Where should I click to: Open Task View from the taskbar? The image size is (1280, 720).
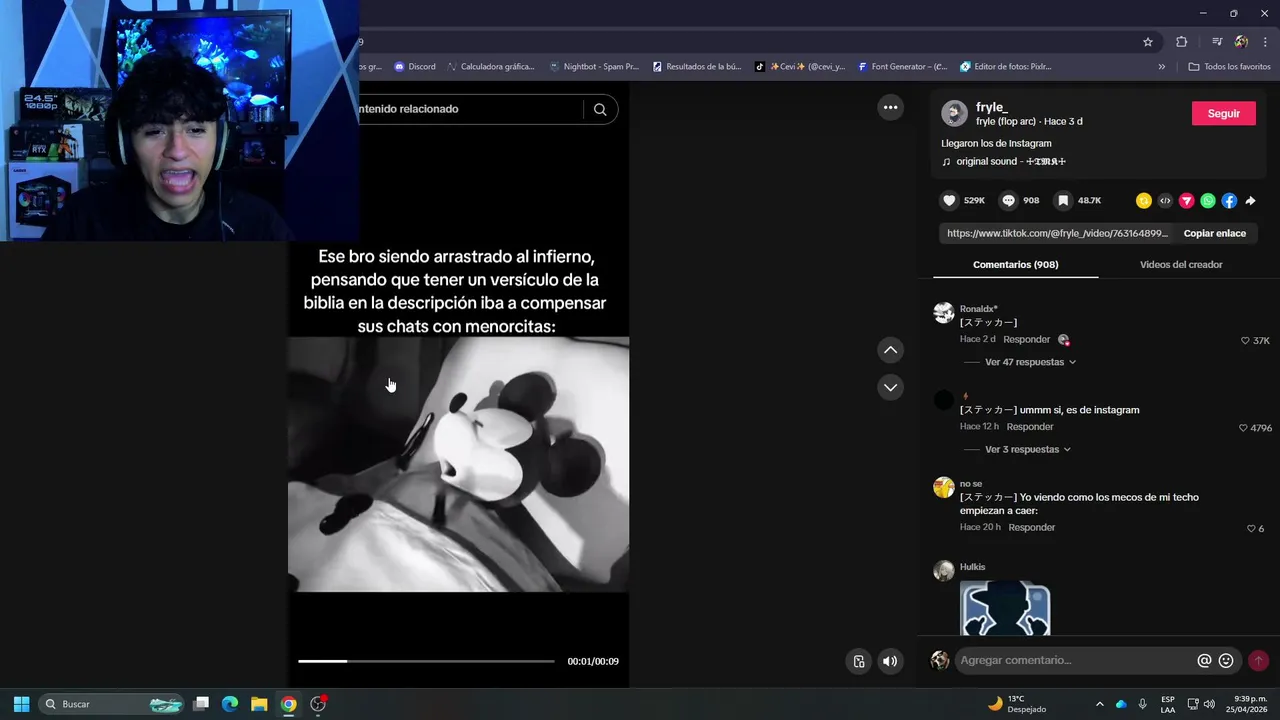point(201,704)
